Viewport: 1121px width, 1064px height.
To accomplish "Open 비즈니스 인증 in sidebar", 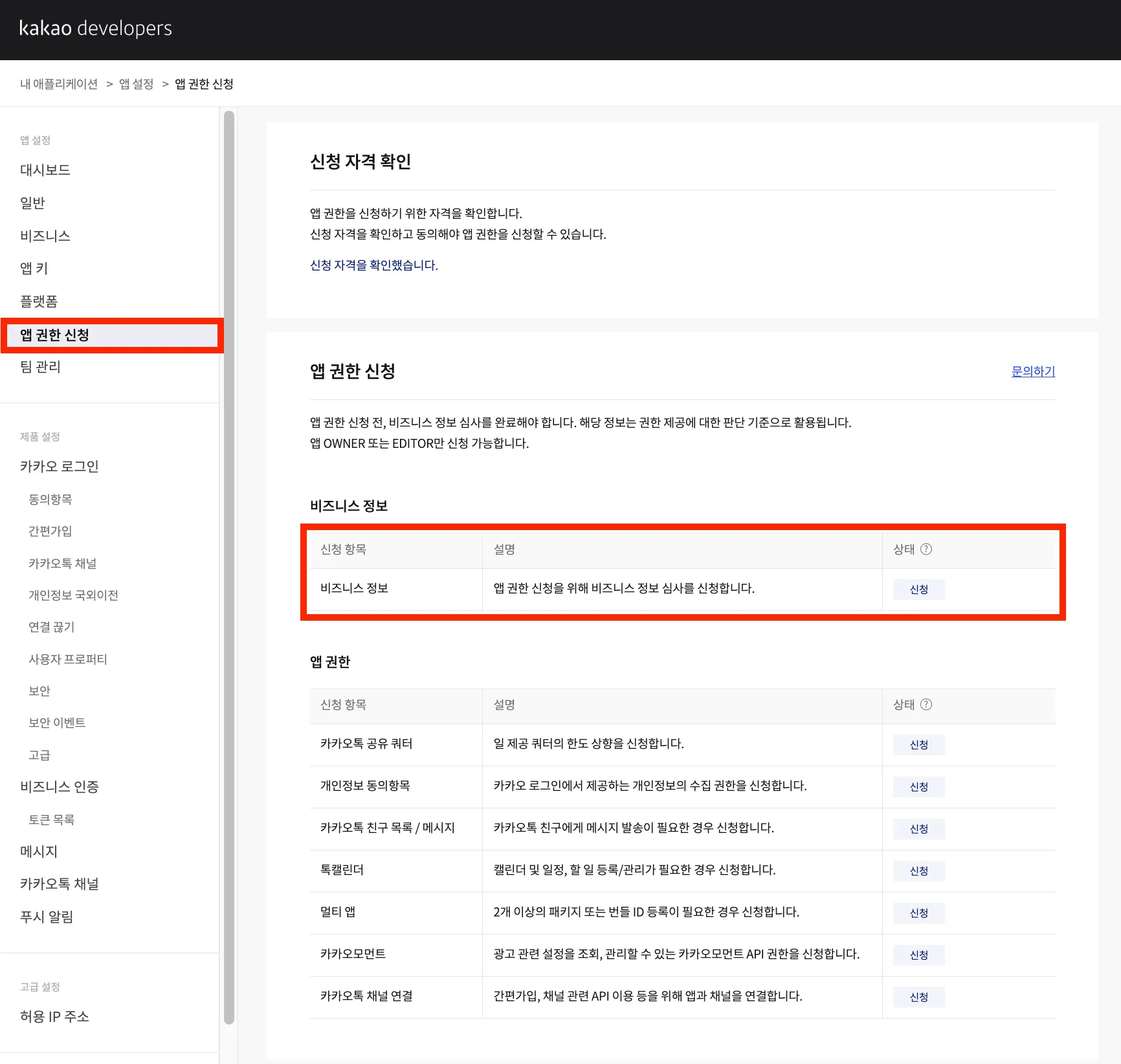I will pyautogui.click(x=60, y=786).
